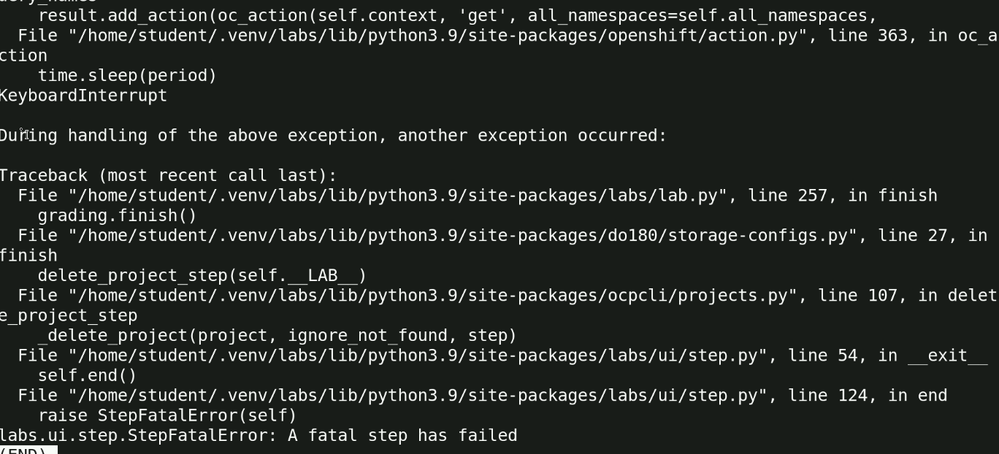Click the 'During handling of the above exception' line

point(332,135)
